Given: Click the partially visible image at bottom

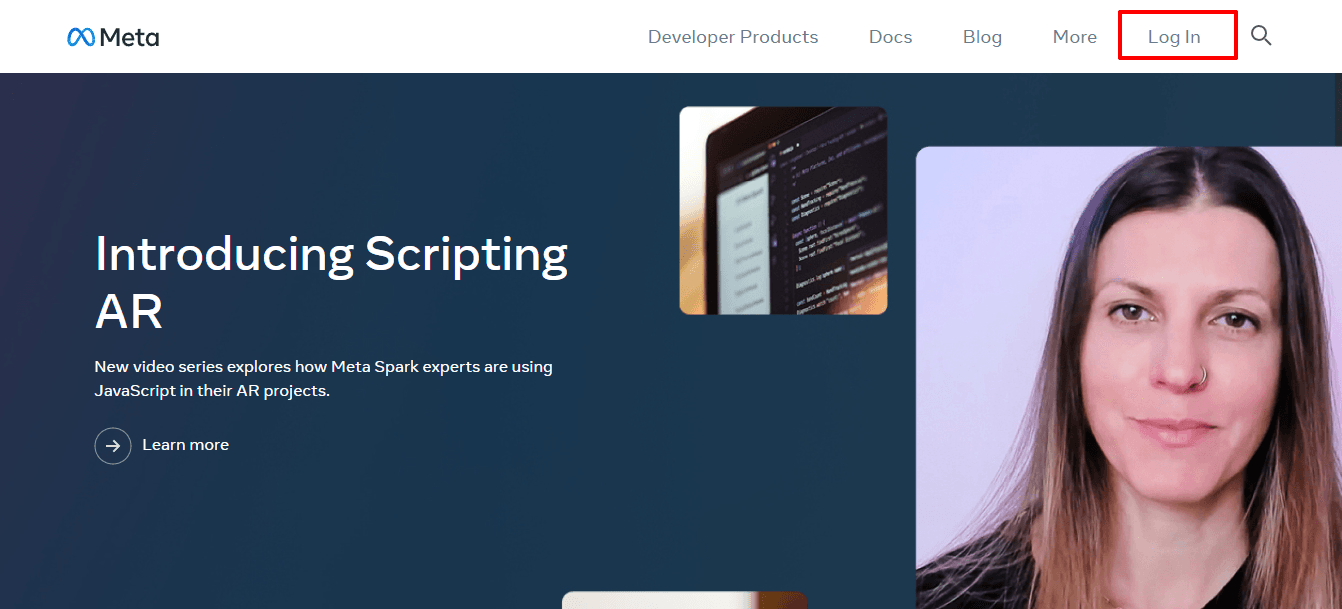Looking at the screenshot, I should (x=684, y=600).
